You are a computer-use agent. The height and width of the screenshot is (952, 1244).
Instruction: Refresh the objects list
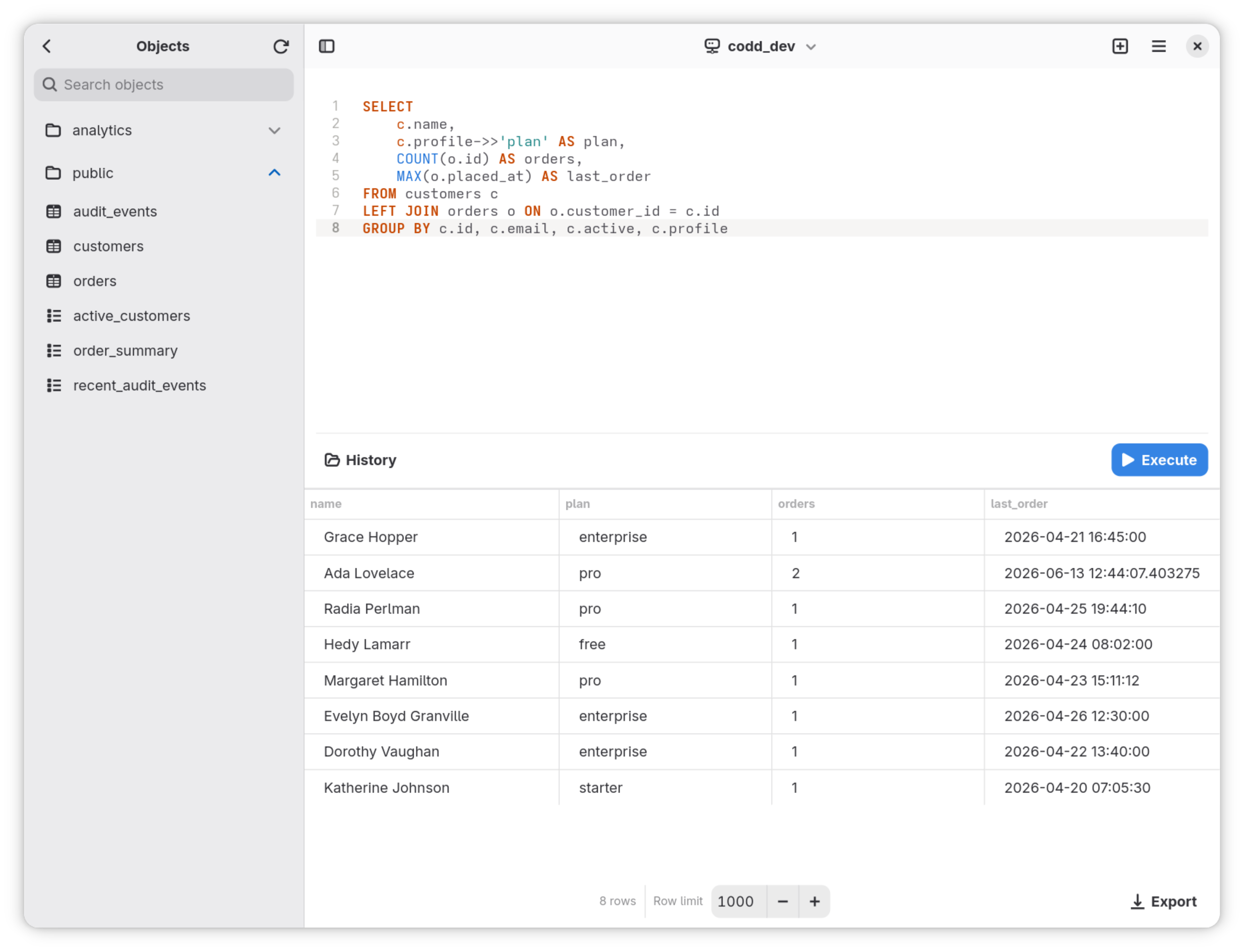tap(280, 46)
